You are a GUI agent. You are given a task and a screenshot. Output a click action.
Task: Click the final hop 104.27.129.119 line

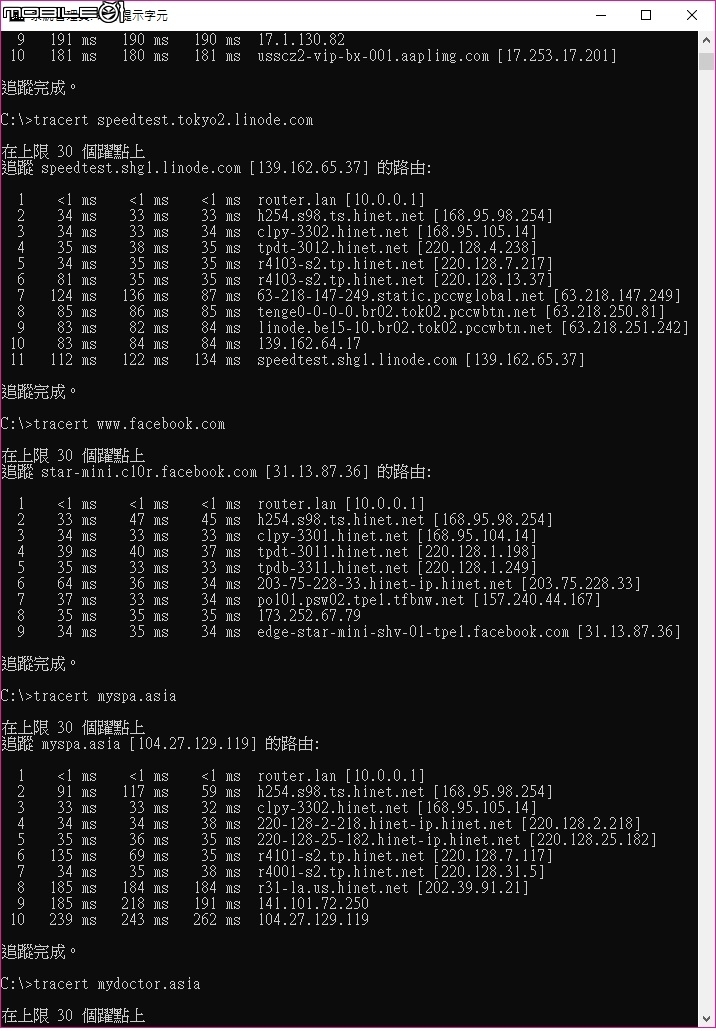[189, 920]
